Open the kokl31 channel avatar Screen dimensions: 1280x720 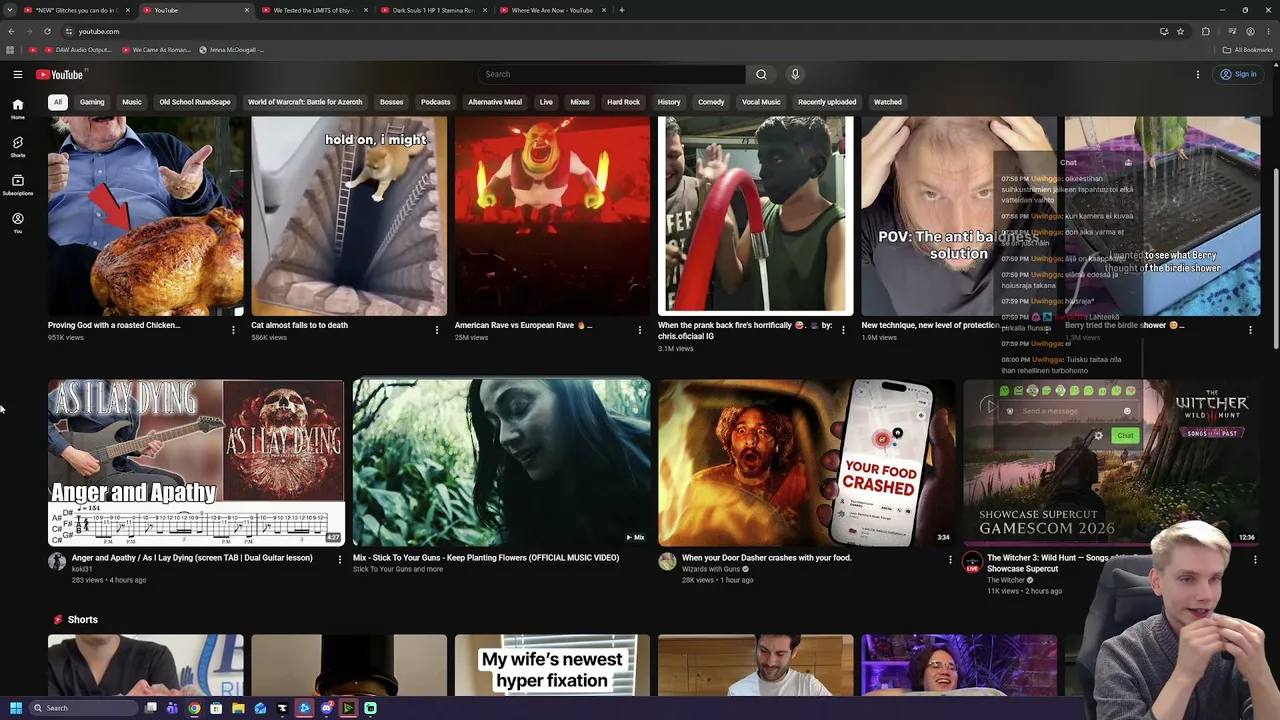pos(57,562)
